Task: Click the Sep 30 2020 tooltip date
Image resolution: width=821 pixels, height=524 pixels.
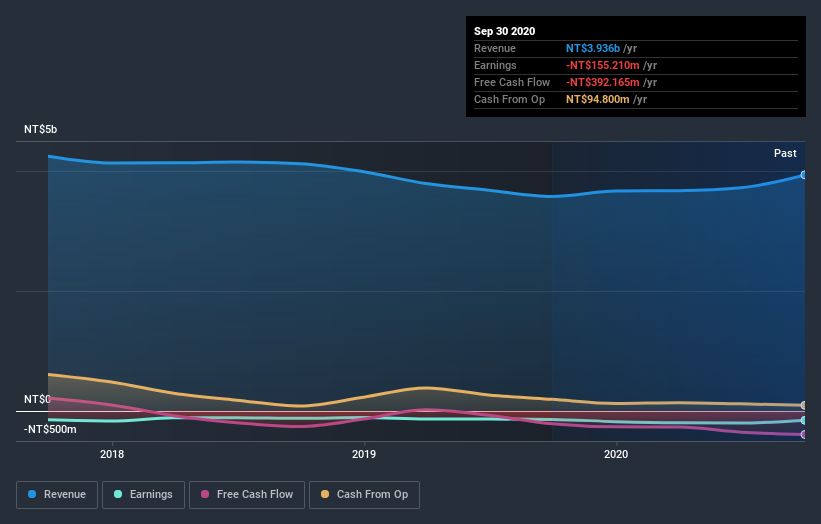Action: (504, 31)
